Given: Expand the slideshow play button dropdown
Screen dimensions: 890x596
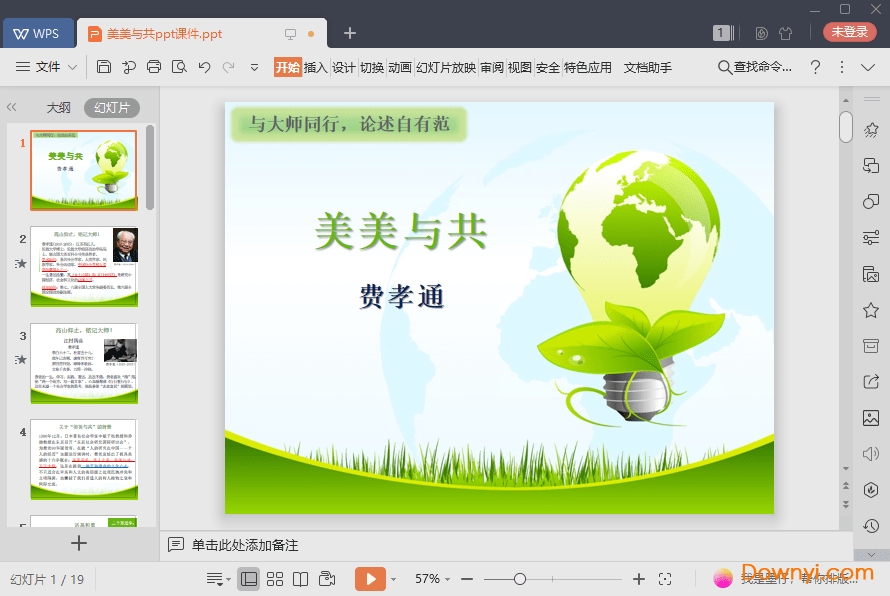Looking at the screenshot, I should (x=392, y=578).
